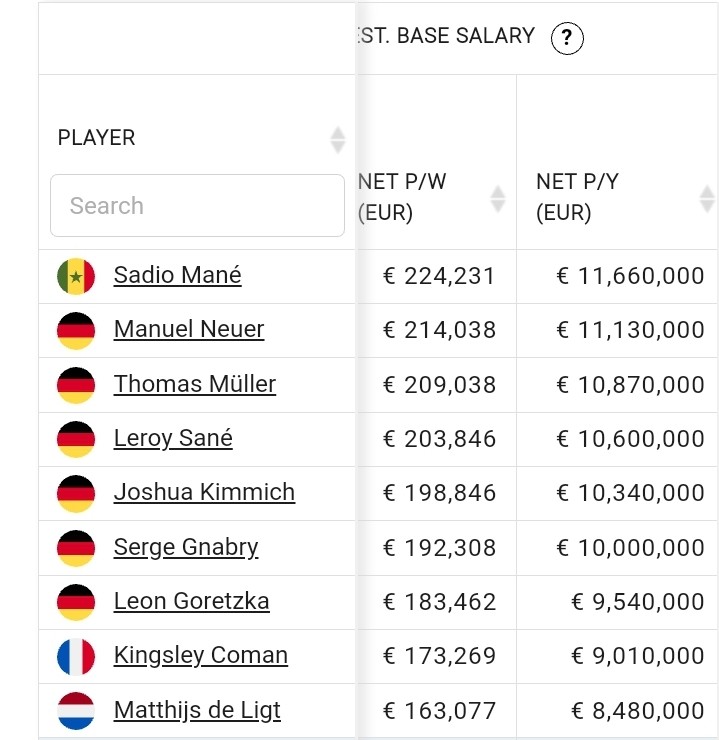
Task: Go to Kingsley Coman's player page
Action: 200,655
